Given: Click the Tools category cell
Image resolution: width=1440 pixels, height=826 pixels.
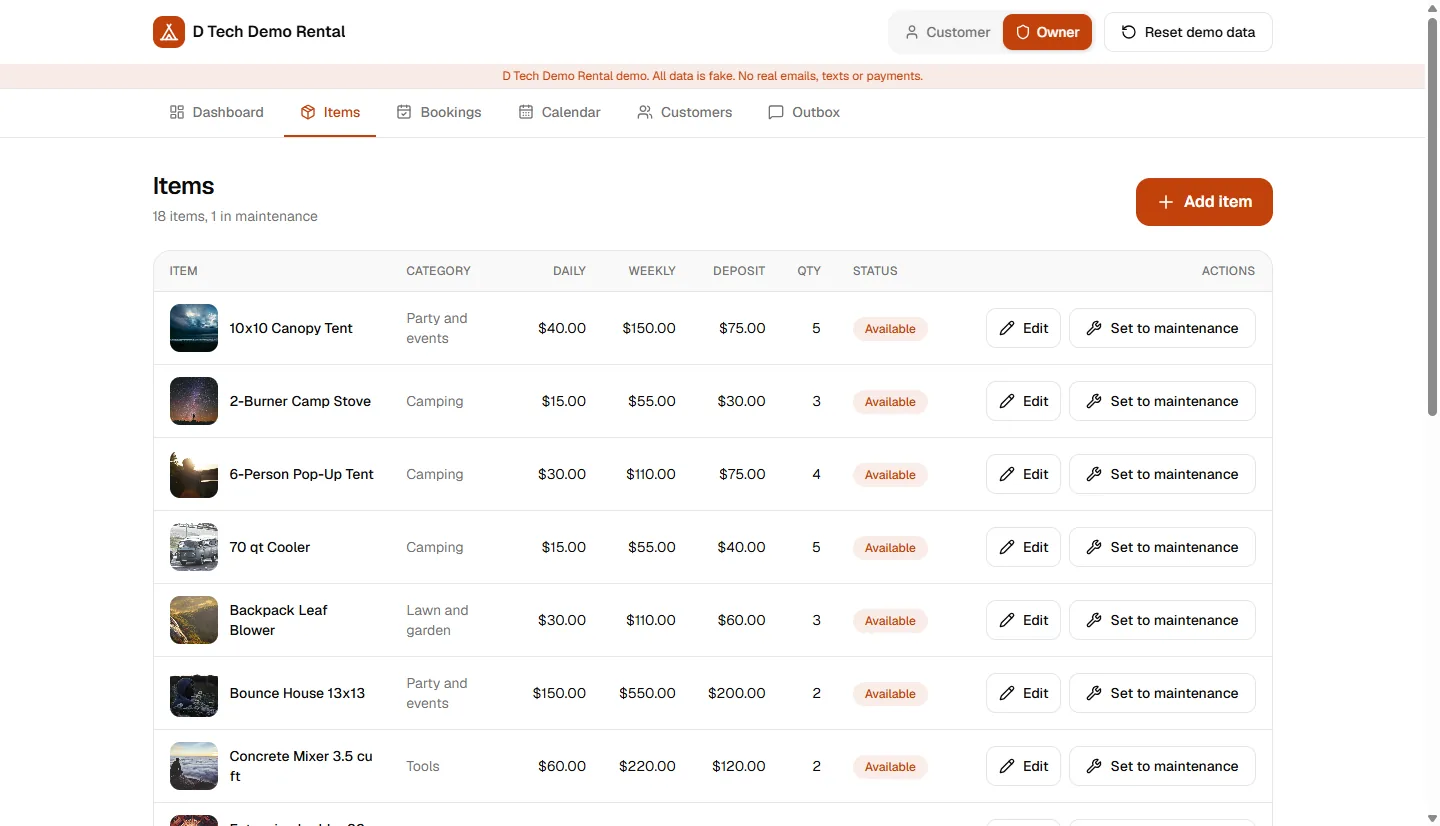Looking at the screenshot, I should point(423,766).
